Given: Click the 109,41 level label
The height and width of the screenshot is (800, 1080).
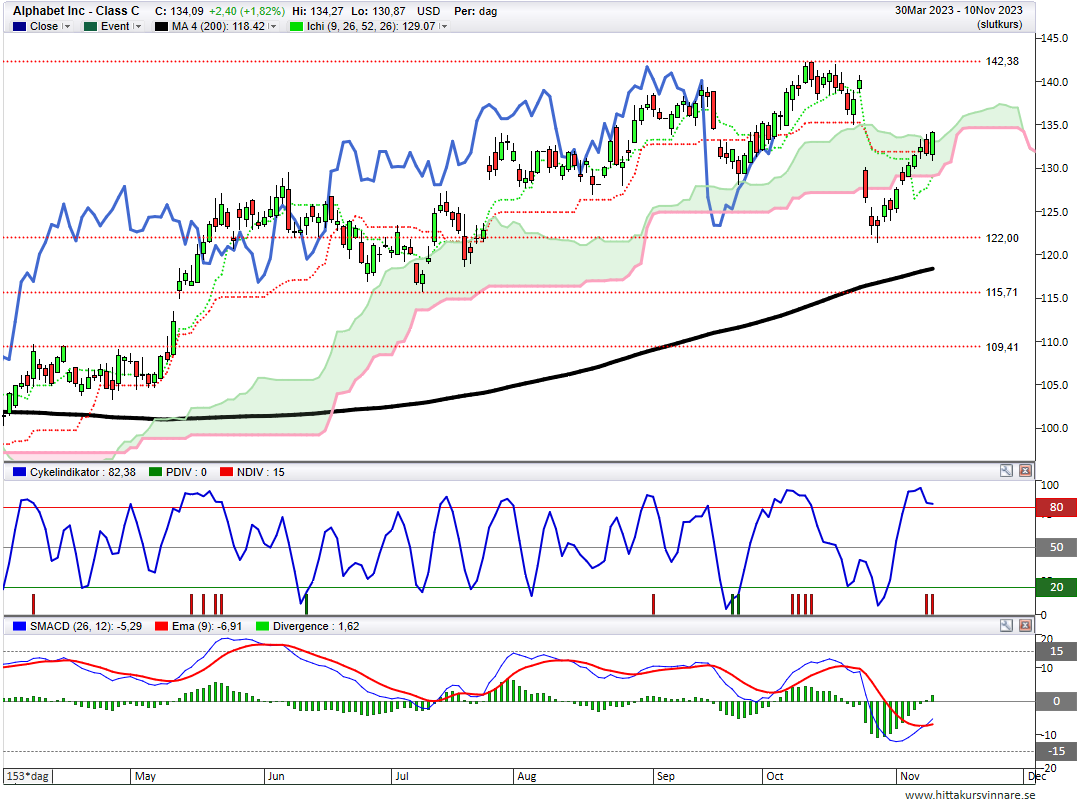Looking at the screenshot, I should coord(1002,347).
